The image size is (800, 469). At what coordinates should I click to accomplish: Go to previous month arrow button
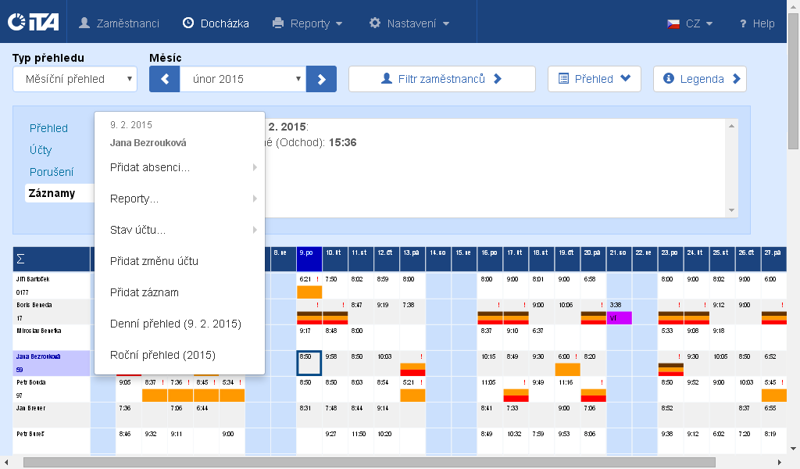pos(164,78)
